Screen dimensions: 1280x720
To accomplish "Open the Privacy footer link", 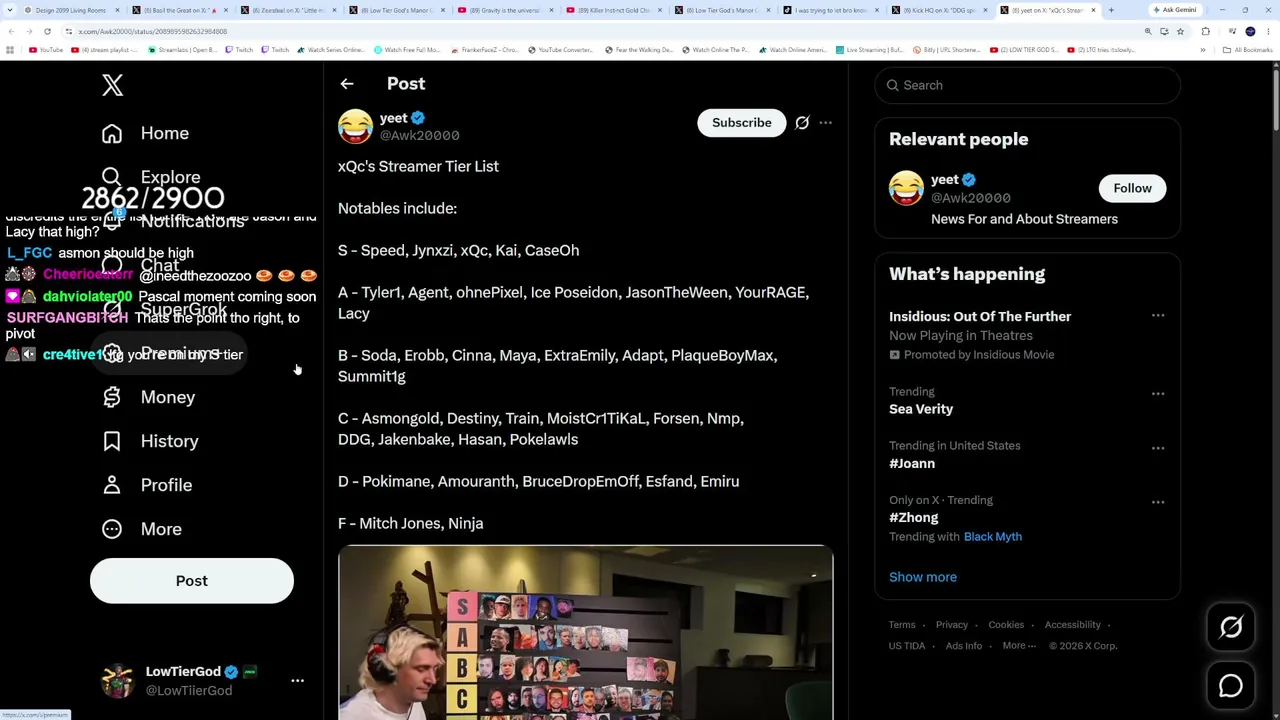I will (x=952, y=625).
